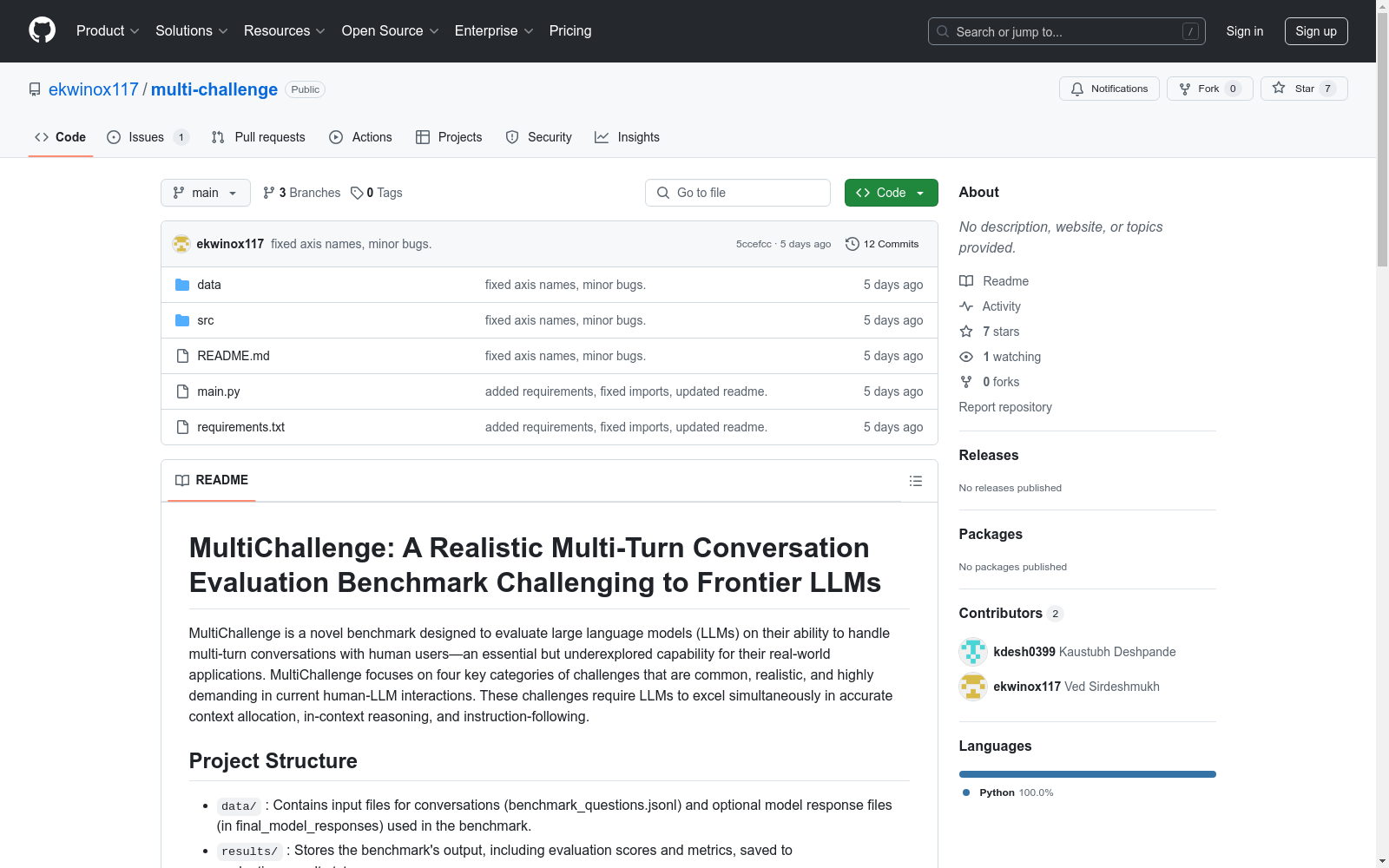Click the GitHub logo icon
Viewport: 1389px width, 868px height.
(x=42, y=30)
